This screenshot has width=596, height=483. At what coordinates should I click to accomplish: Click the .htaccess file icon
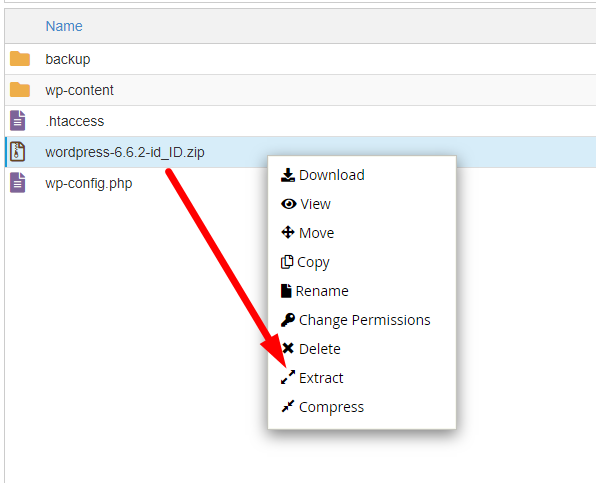[17, 121]
